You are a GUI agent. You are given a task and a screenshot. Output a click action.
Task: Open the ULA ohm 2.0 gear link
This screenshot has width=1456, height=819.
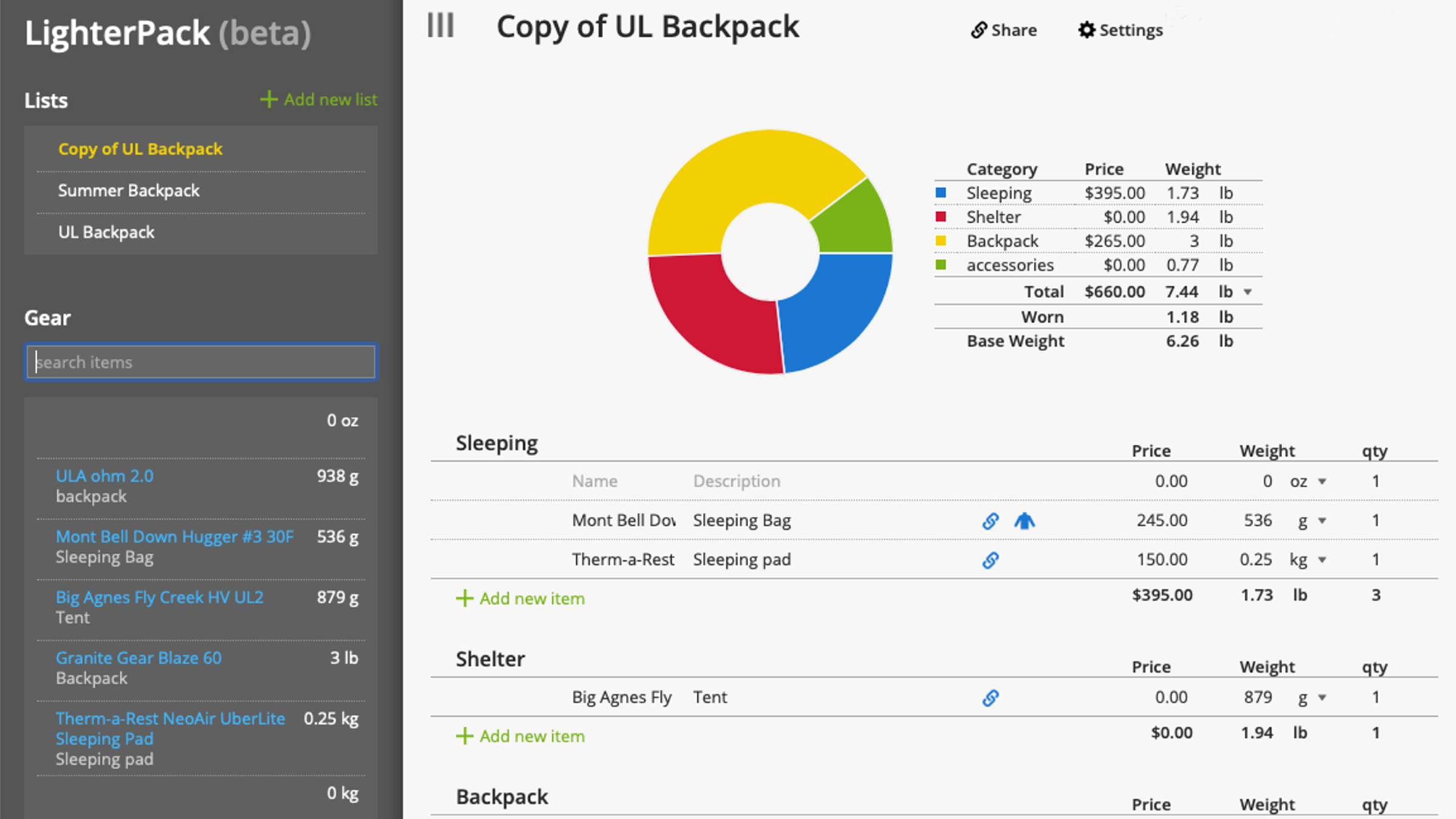click(x=104, y=476)
